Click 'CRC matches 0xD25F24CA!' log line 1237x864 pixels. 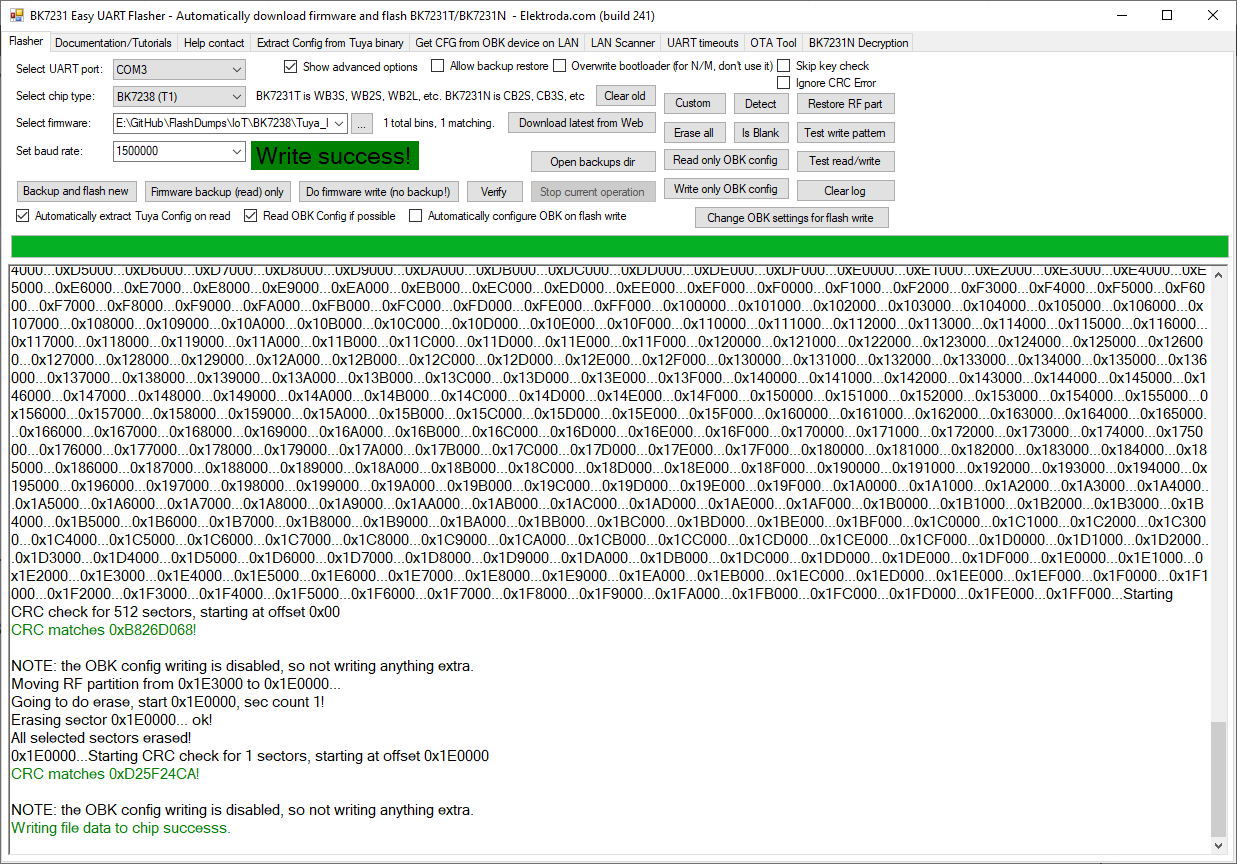coord(105,774)
